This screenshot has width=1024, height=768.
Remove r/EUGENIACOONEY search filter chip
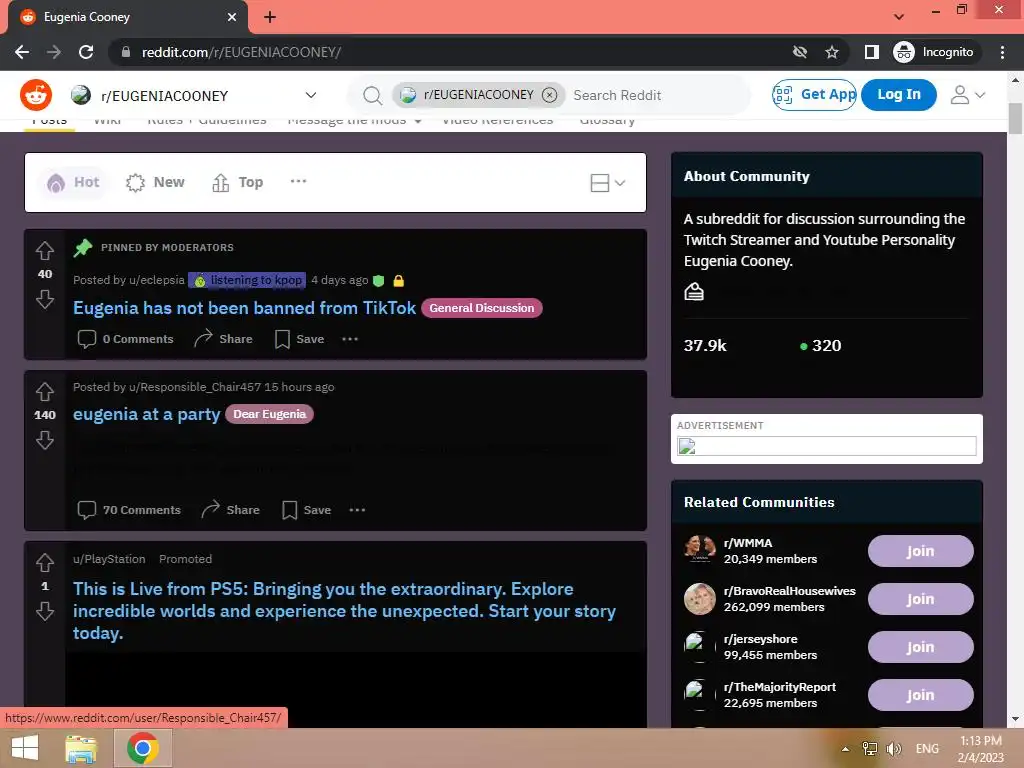550,95
